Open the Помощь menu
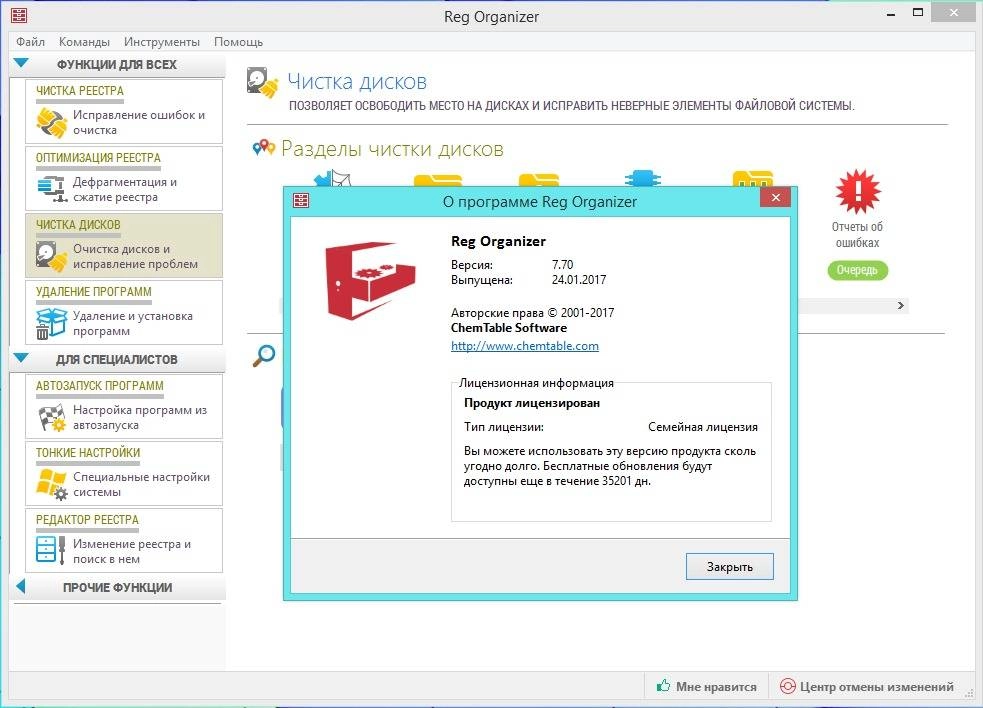Screen dimensions: 983x708 pyautogui.click(x=238, y=41)
